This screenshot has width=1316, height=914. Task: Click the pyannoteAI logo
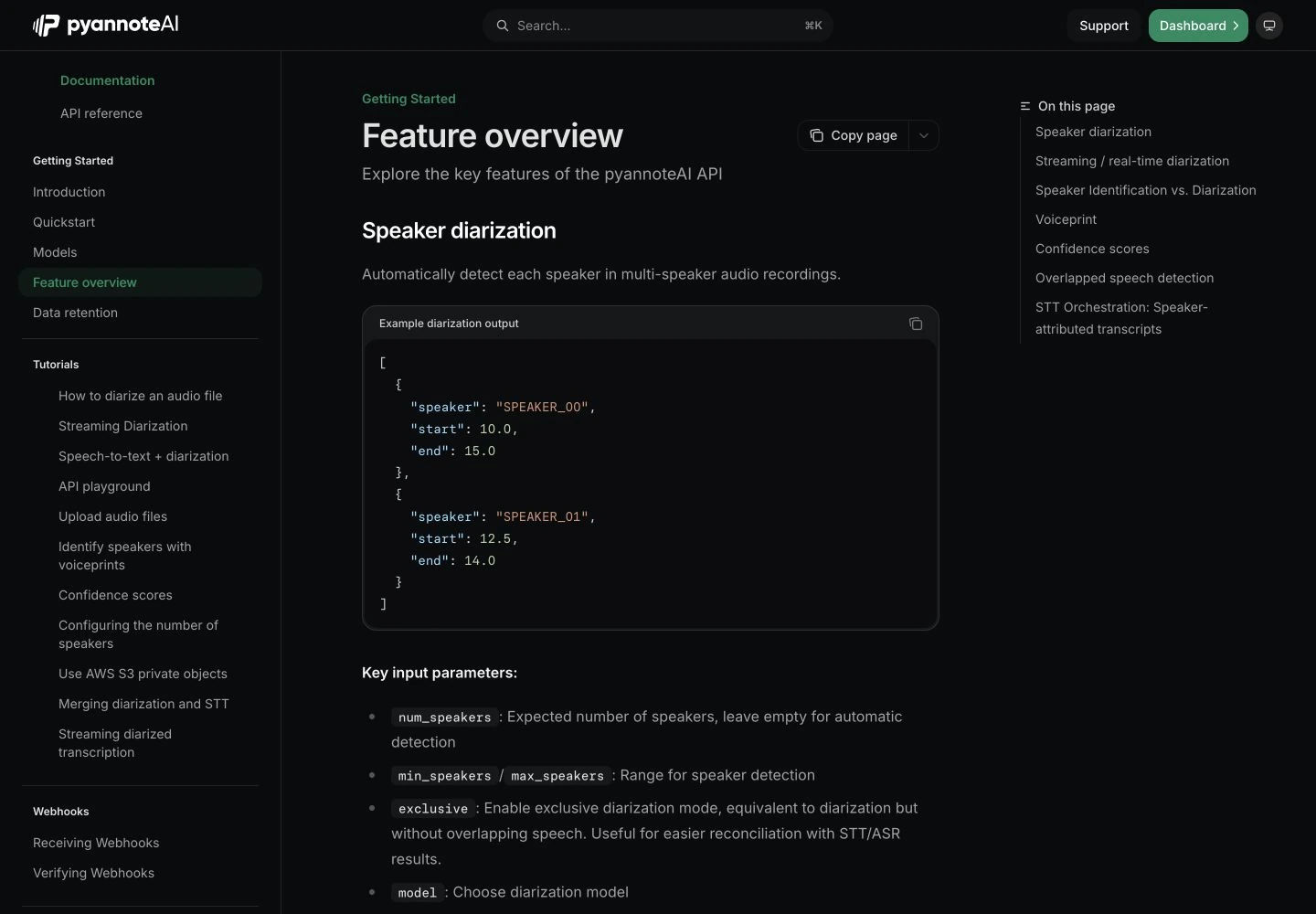106,25
